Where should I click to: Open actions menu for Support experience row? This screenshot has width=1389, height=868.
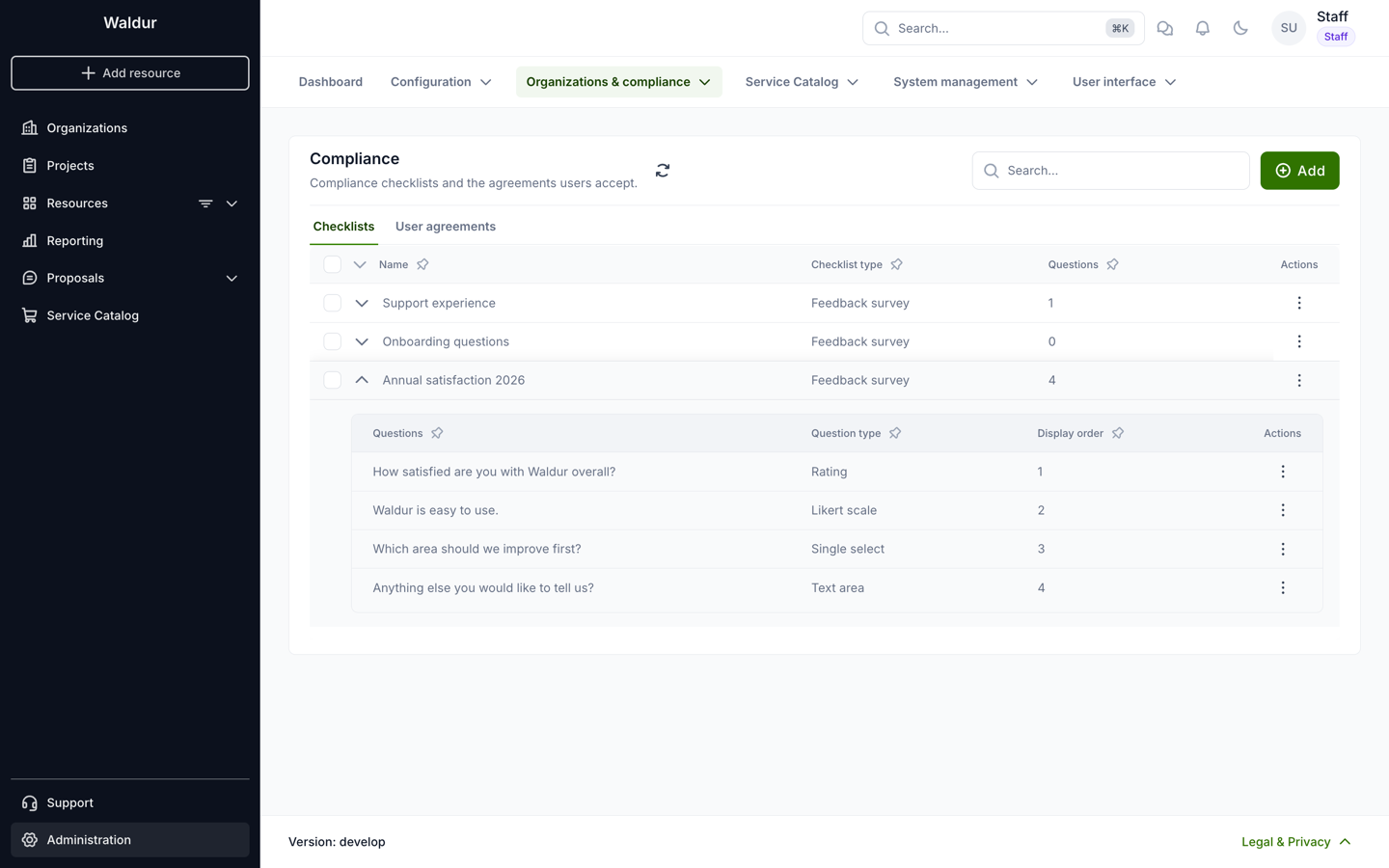point(1299,303)
